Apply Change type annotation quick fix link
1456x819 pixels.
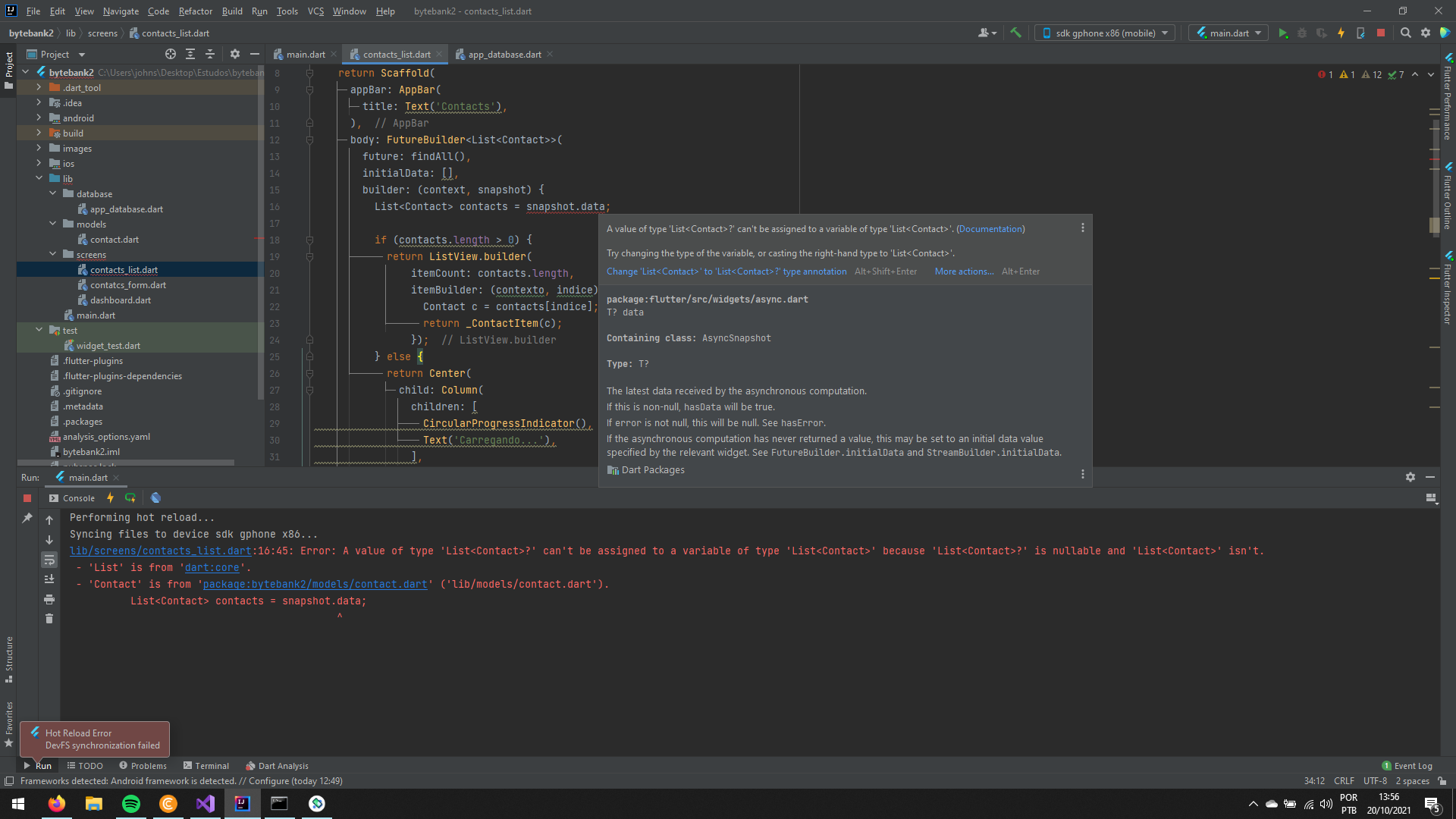click(726, 271)
